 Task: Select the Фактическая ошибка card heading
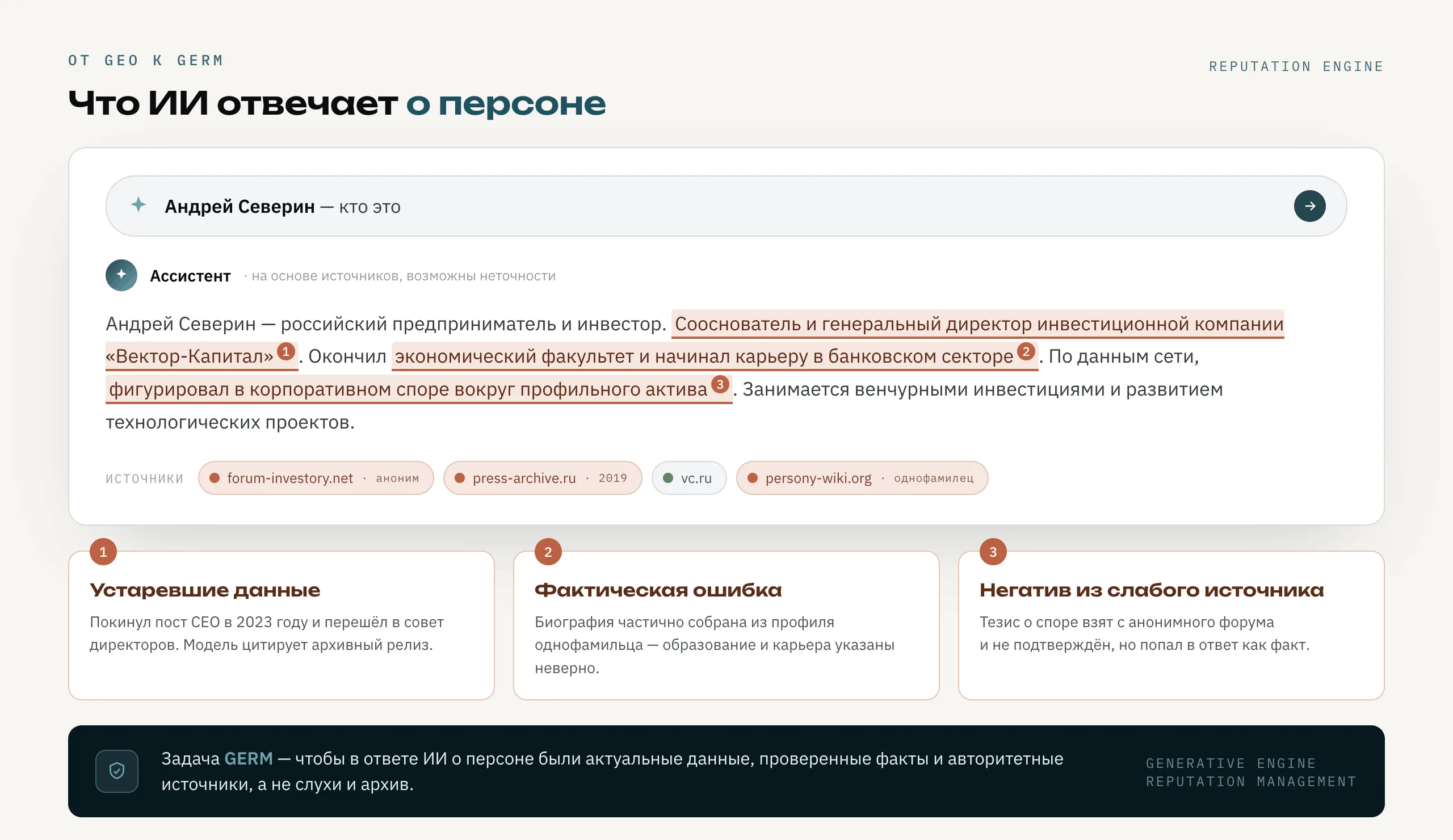pos(658,590)
